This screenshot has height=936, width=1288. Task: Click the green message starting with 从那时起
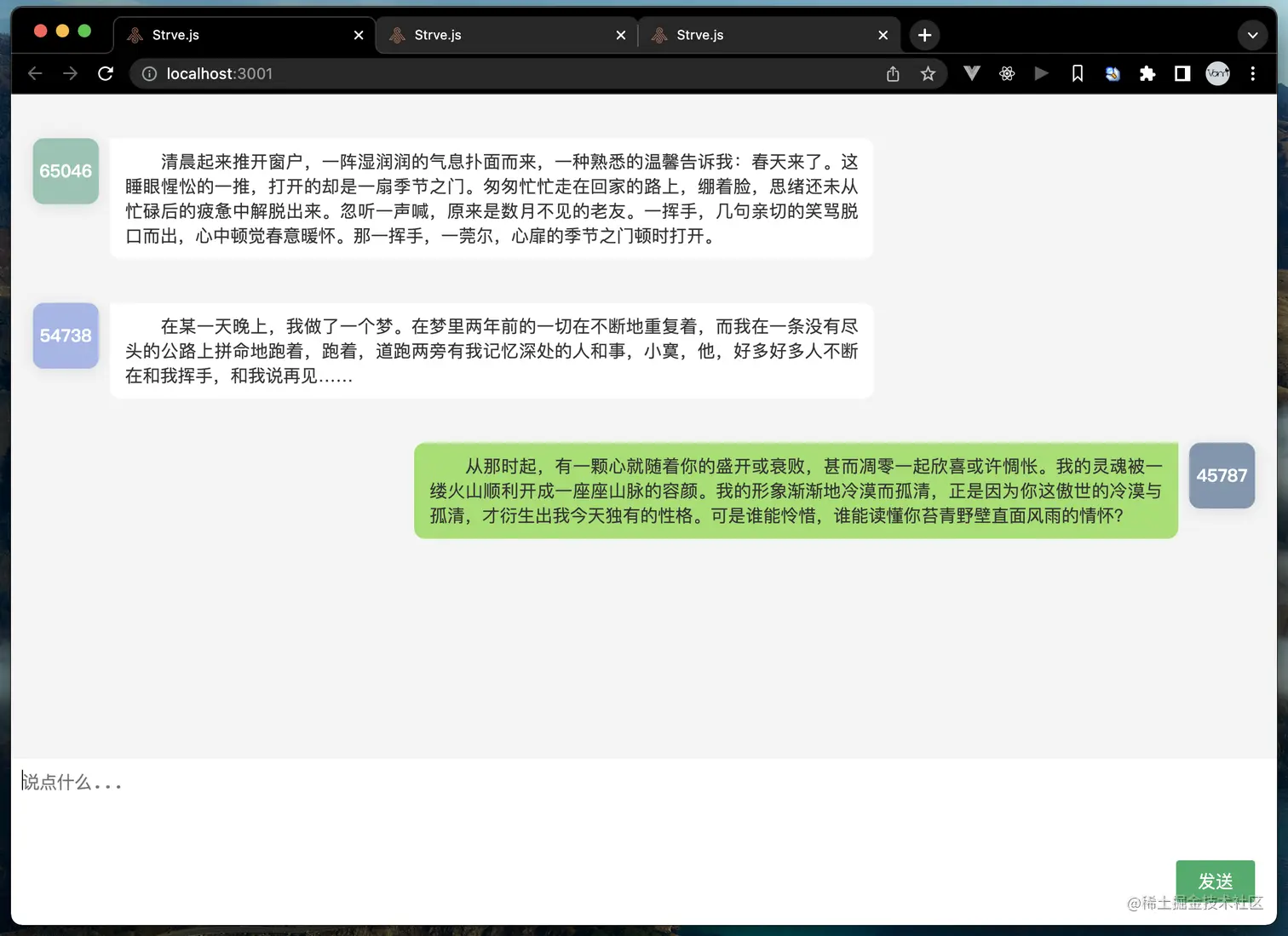[796, 491]
